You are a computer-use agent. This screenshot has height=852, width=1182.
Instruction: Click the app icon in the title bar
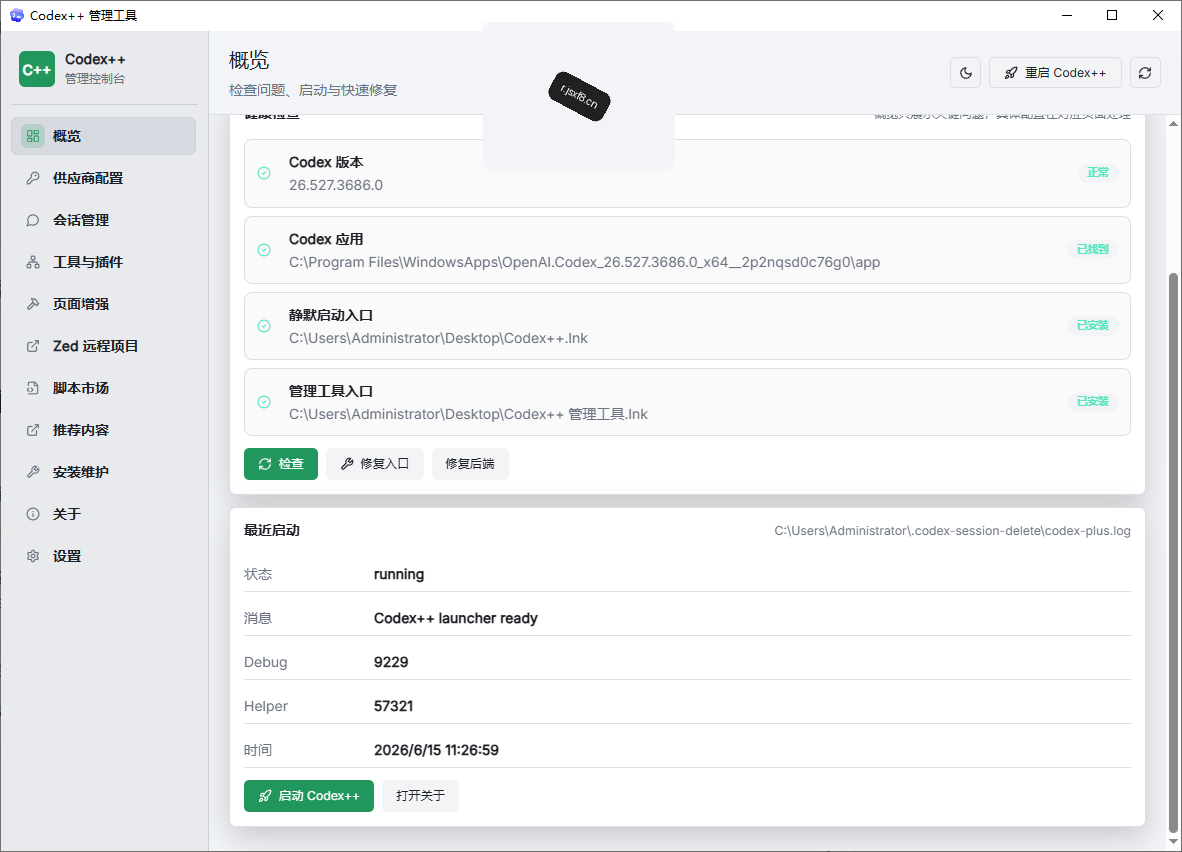tap(16, 15)
